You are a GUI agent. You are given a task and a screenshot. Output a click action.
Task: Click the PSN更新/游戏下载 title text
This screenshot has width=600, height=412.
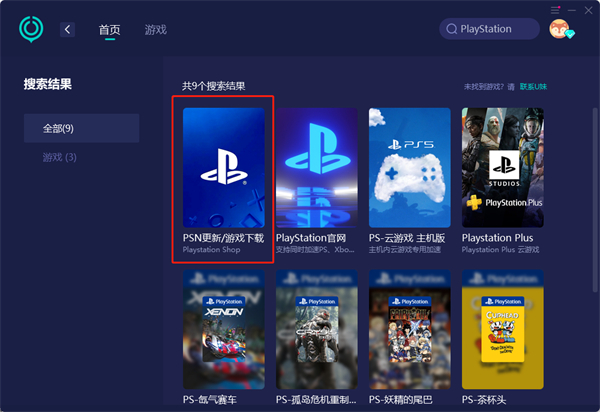pos(223,238)
